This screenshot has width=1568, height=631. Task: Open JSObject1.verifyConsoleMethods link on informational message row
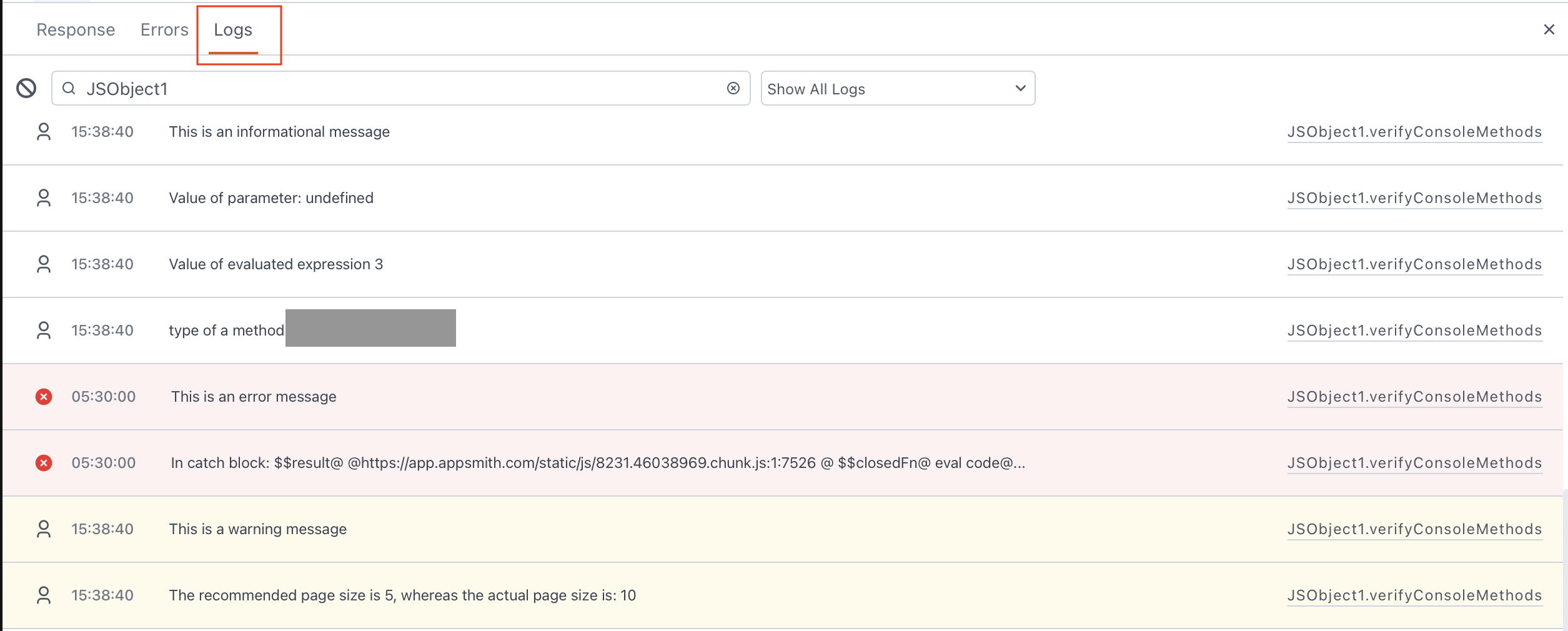coord(1414,132)
